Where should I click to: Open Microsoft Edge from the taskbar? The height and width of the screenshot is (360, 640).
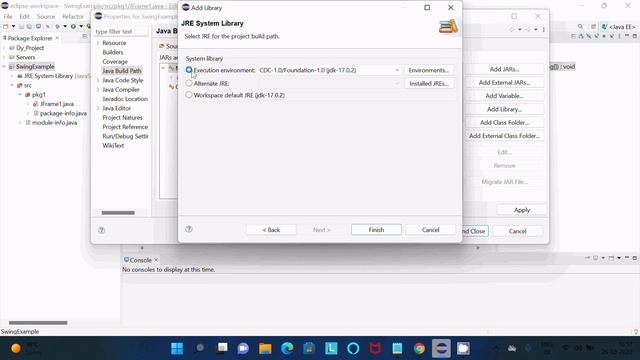[287, 349]
